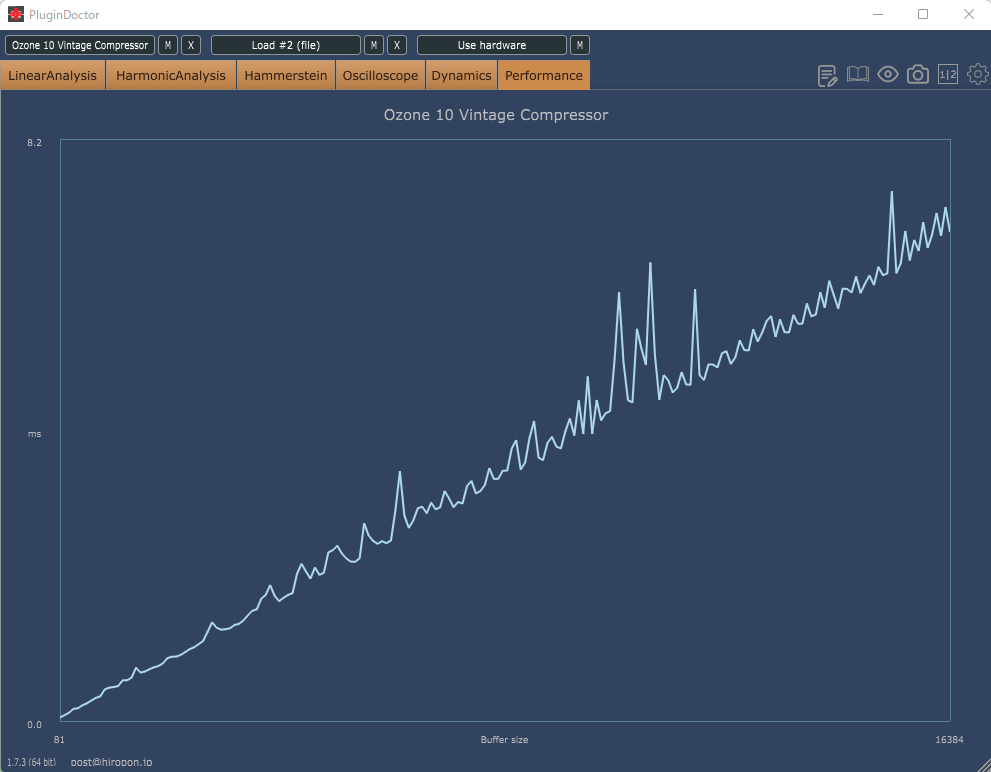Click the version 1.7.3 (64 bit) text
The width and height of the screenshot is (991, 772).
(x=32, y=763)
